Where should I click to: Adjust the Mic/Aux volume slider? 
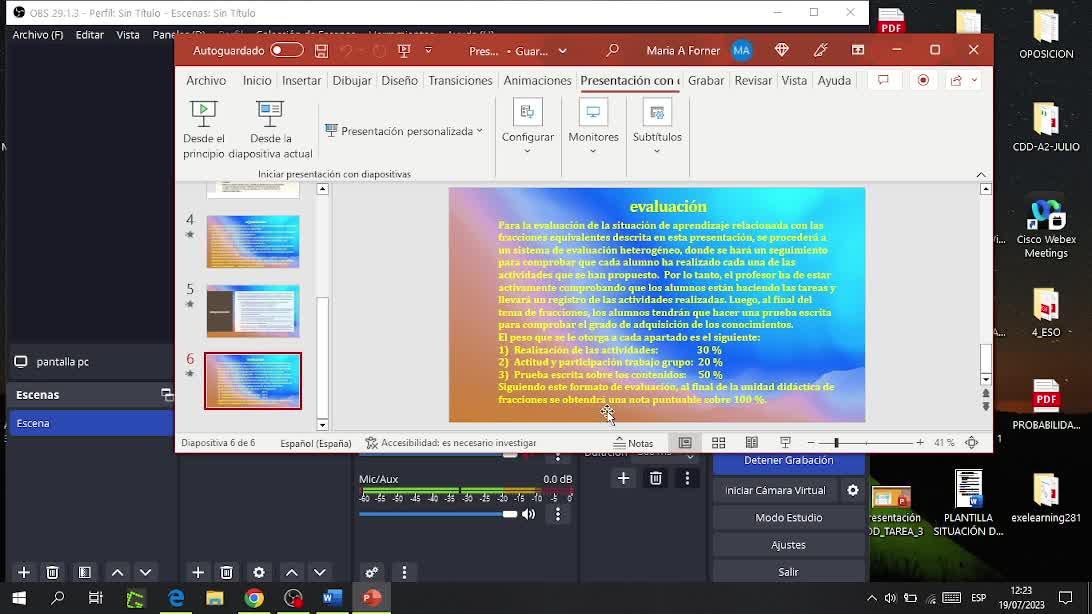pos(509,514)
